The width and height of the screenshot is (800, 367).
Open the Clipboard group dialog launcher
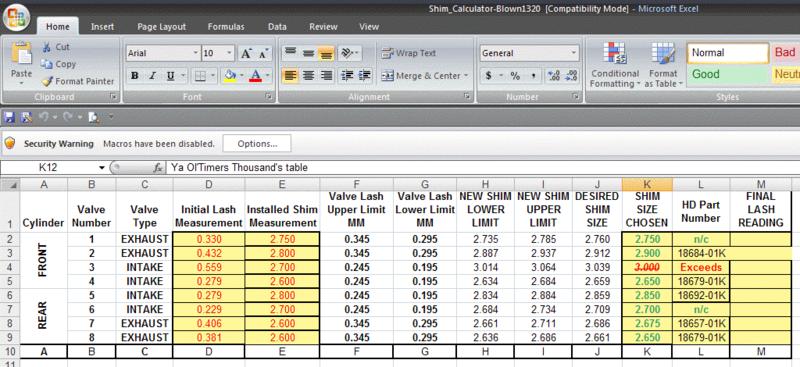[x=113, y=96]
